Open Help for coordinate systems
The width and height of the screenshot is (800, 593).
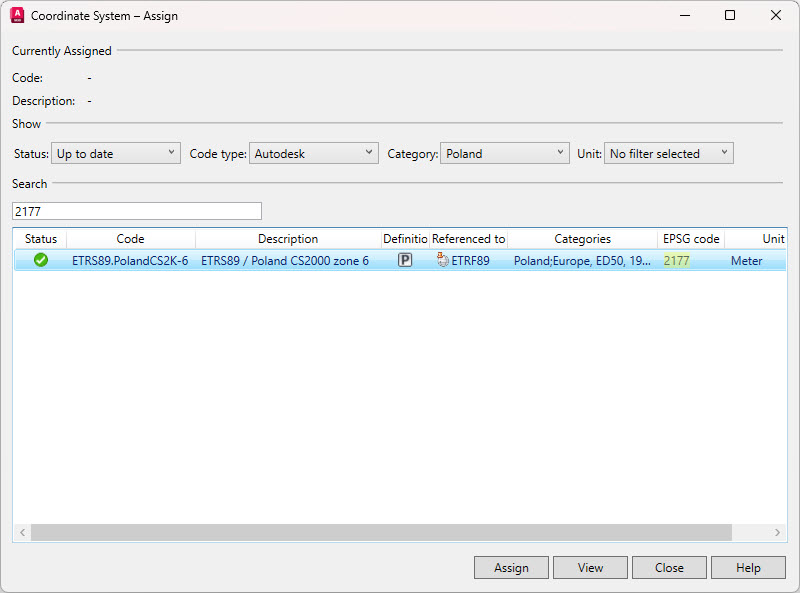point(748,568)
